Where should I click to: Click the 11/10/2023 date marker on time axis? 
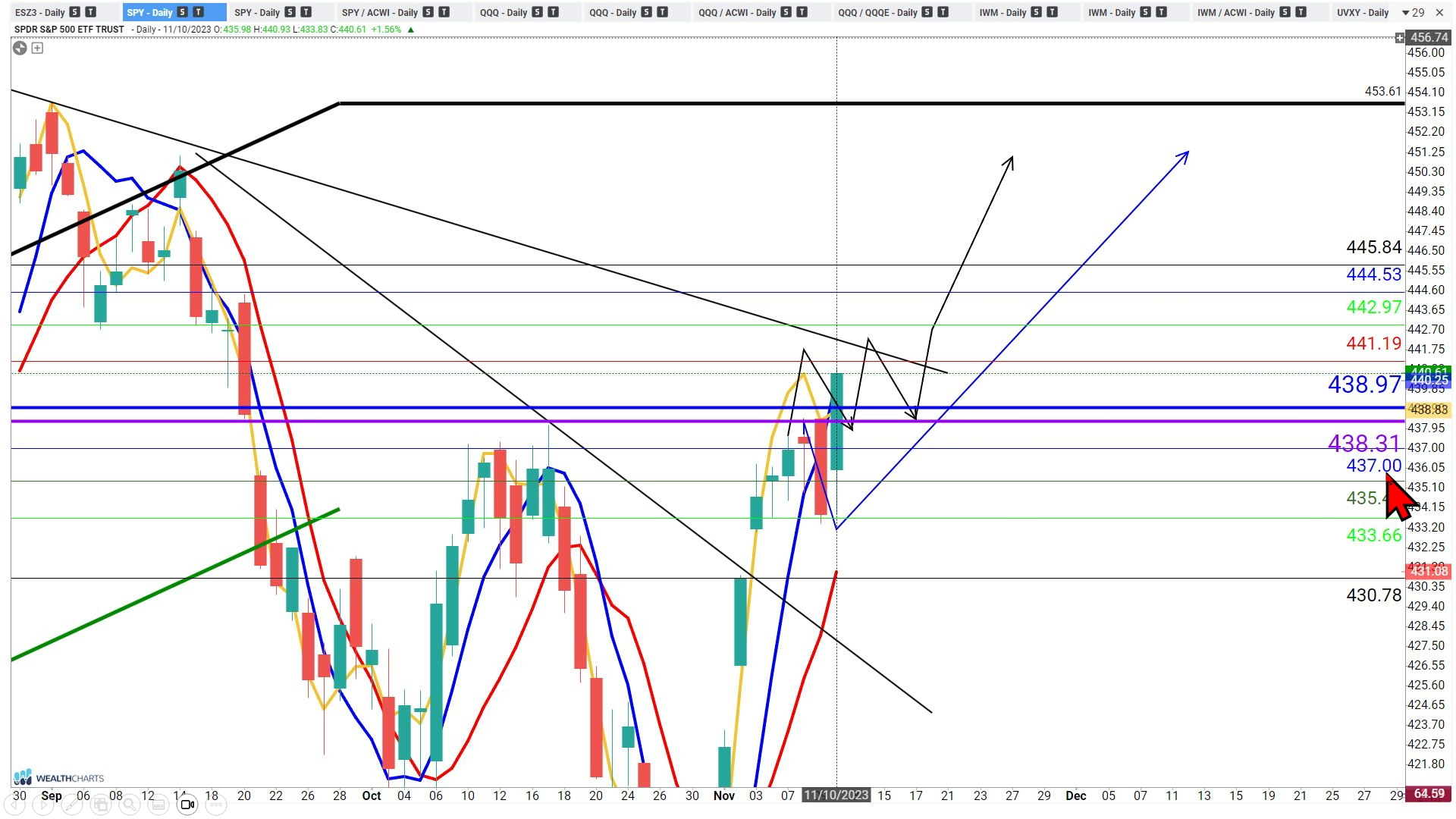click(836, 795)
